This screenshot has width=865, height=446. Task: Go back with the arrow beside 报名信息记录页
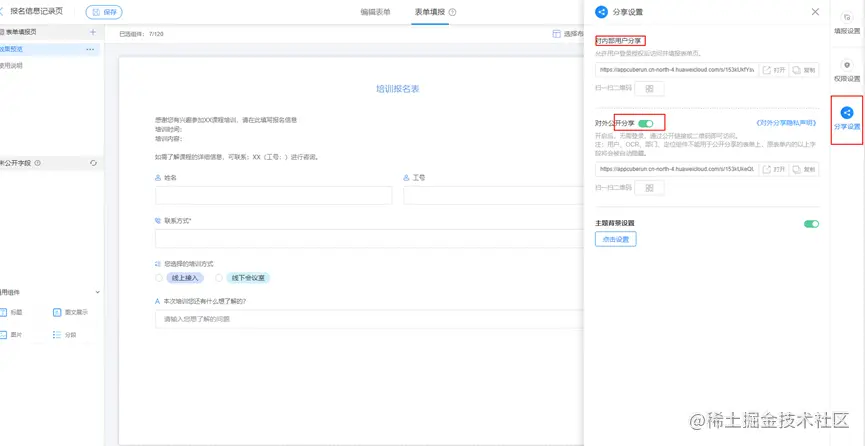2,12
